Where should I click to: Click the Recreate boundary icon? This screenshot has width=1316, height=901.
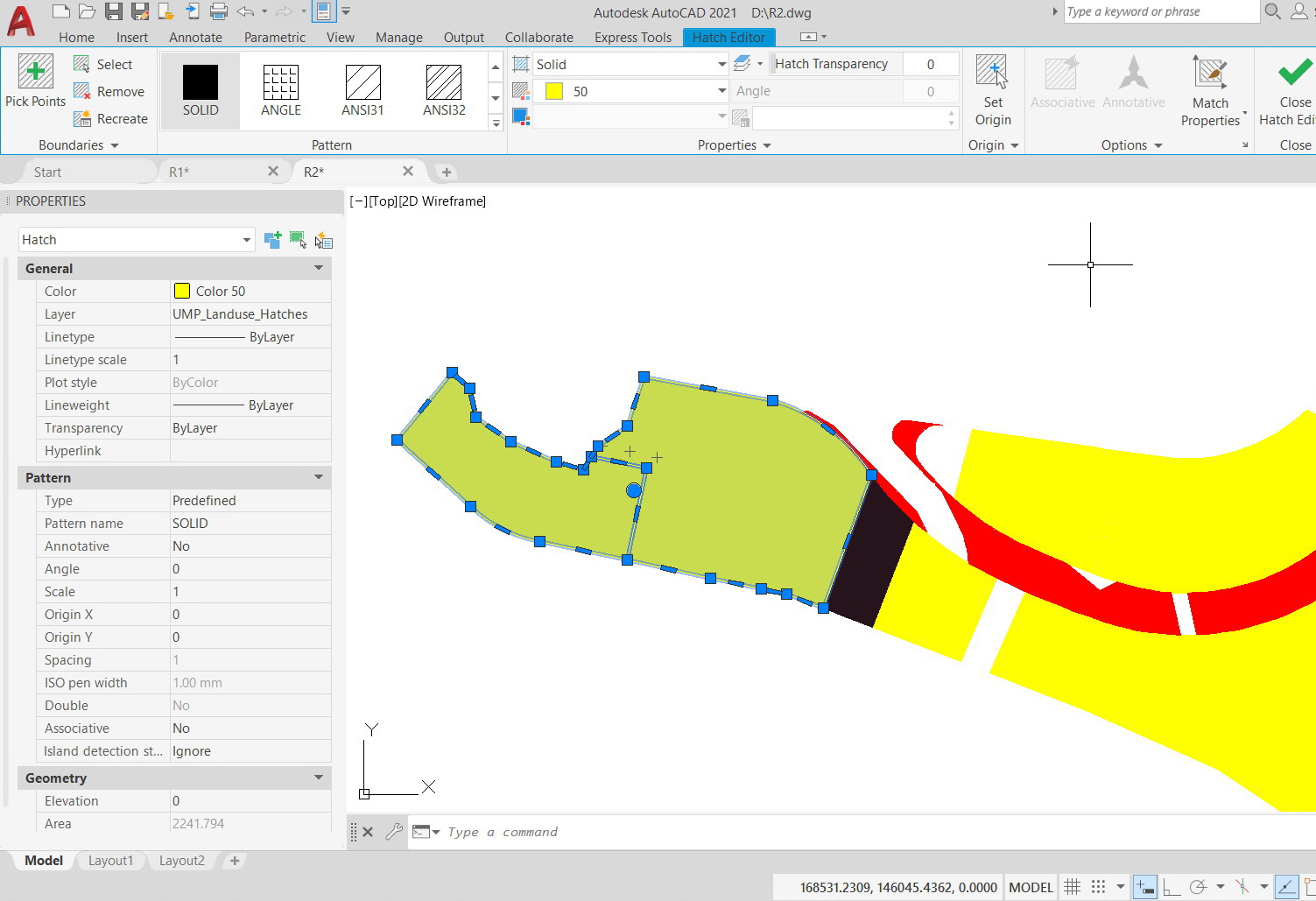[81, 119]
